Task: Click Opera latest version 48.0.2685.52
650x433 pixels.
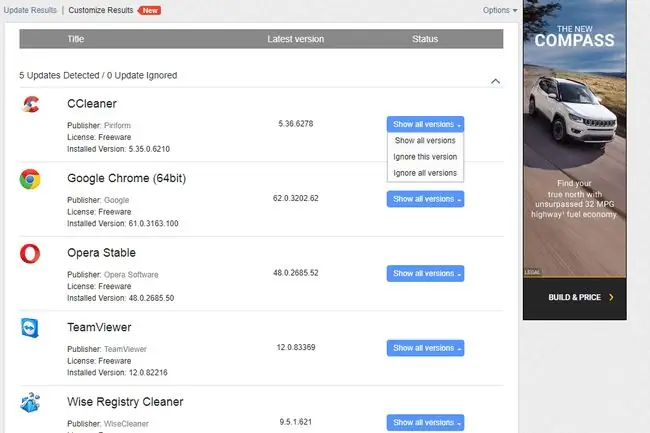Action: (296, 273)
